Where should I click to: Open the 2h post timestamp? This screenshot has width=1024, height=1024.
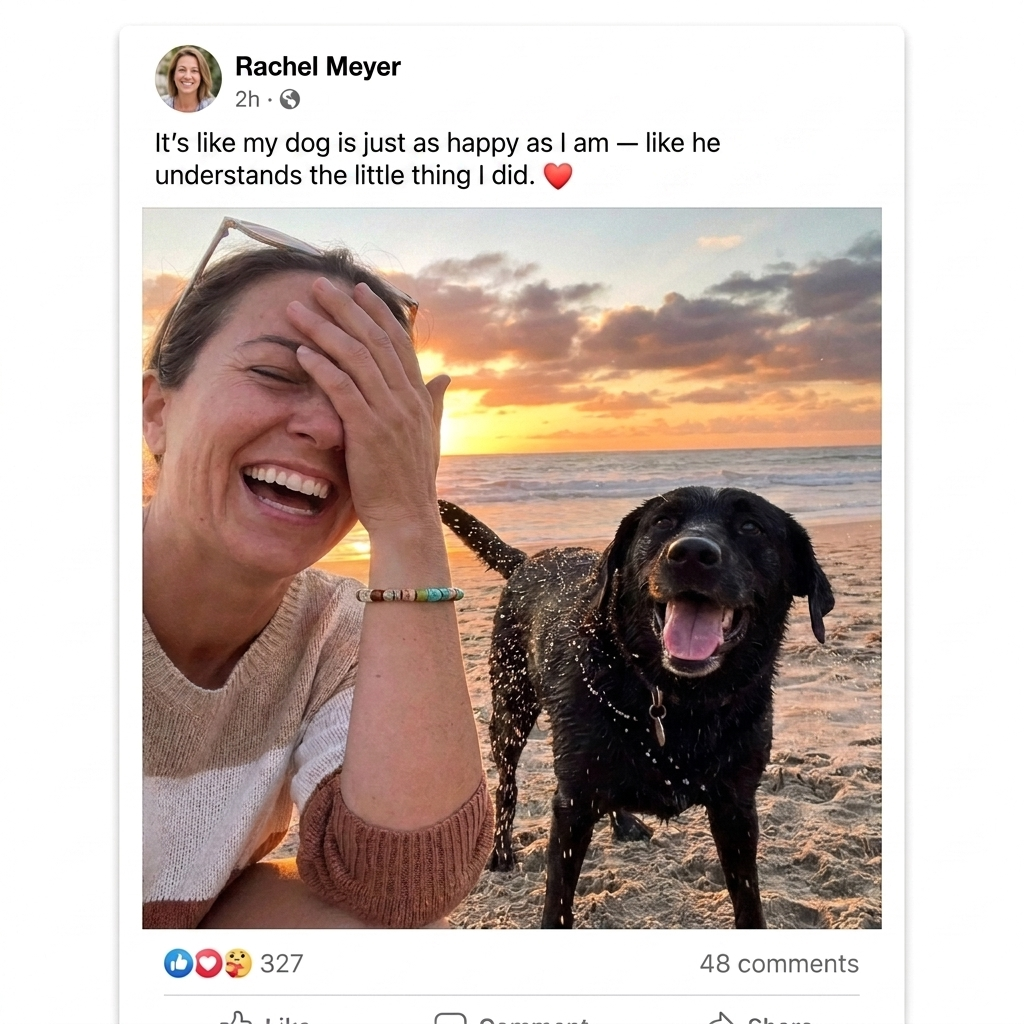(247, 99)
